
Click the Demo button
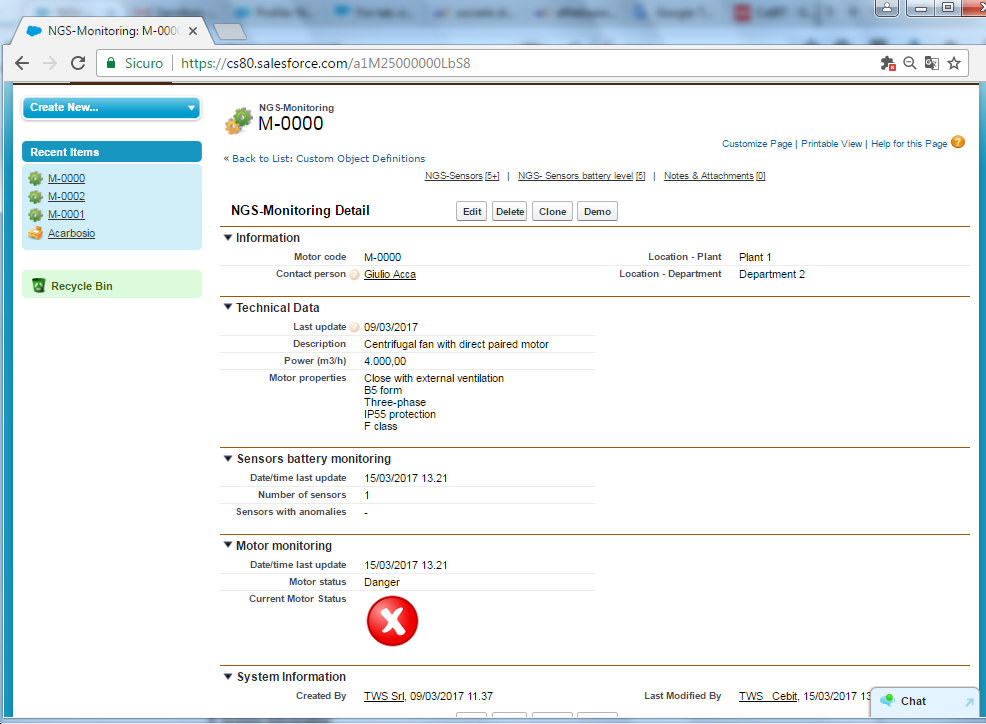597,211
